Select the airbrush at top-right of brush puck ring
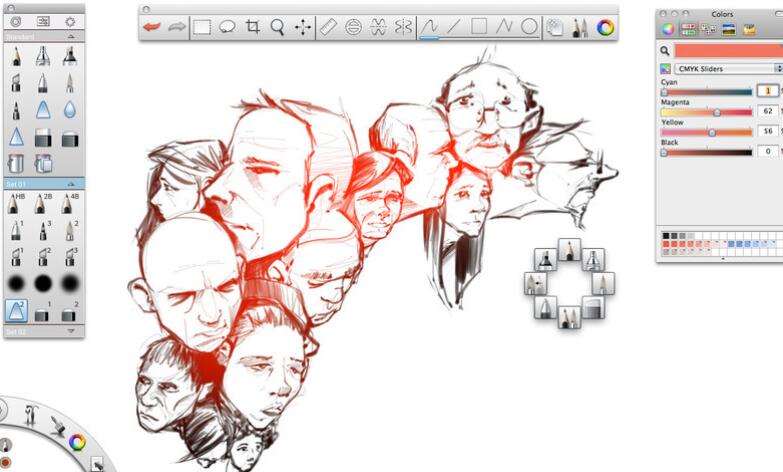 [x=593, y=260]
